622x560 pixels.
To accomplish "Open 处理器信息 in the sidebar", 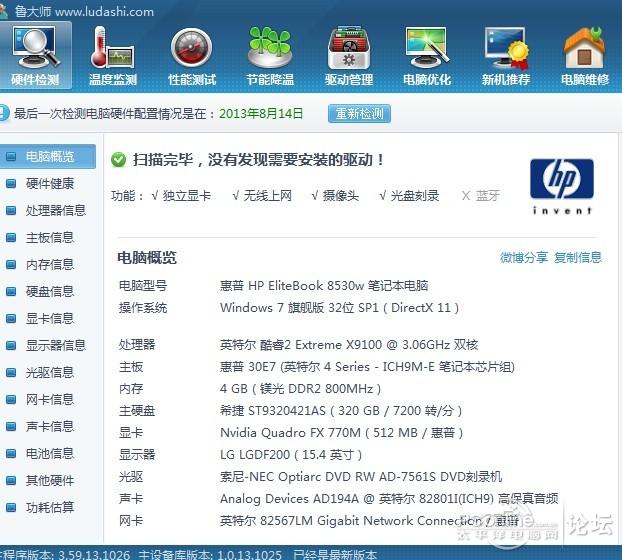I will point(56,211).
